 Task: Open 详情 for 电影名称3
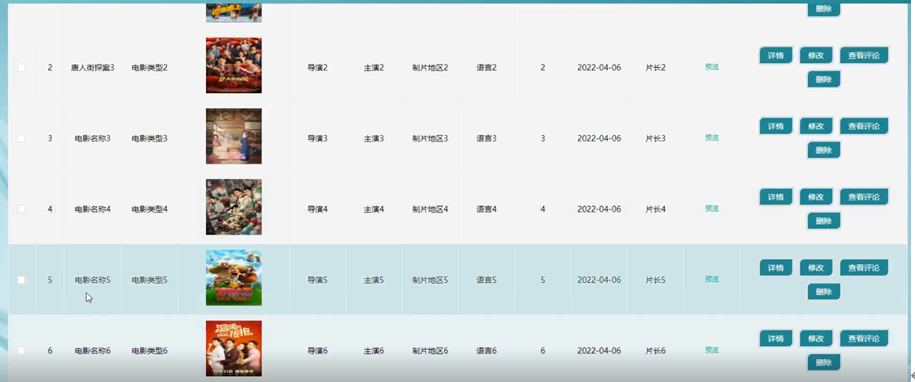[x=776, y=126]
